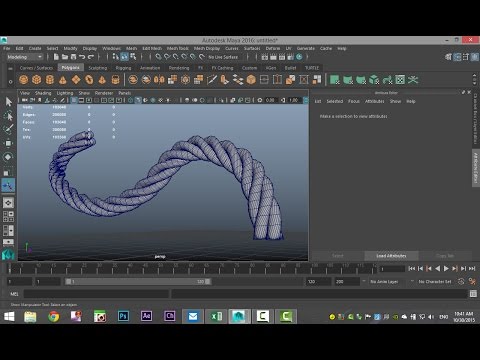480x360 pixels.
Task: Select the Rotate tool in toolbox
Action: pos(8,157)
